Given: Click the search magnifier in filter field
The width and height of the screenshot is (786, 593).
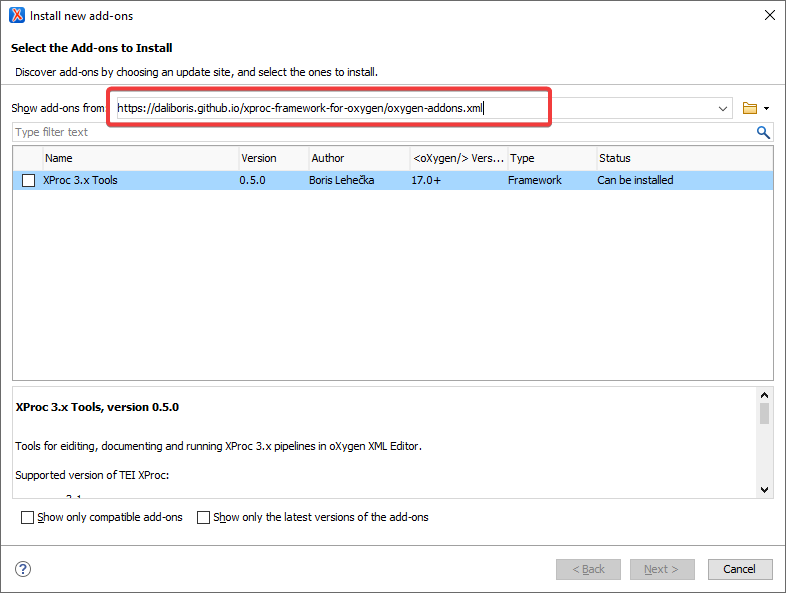Looking at the screenshot, I should pos(763,132).
